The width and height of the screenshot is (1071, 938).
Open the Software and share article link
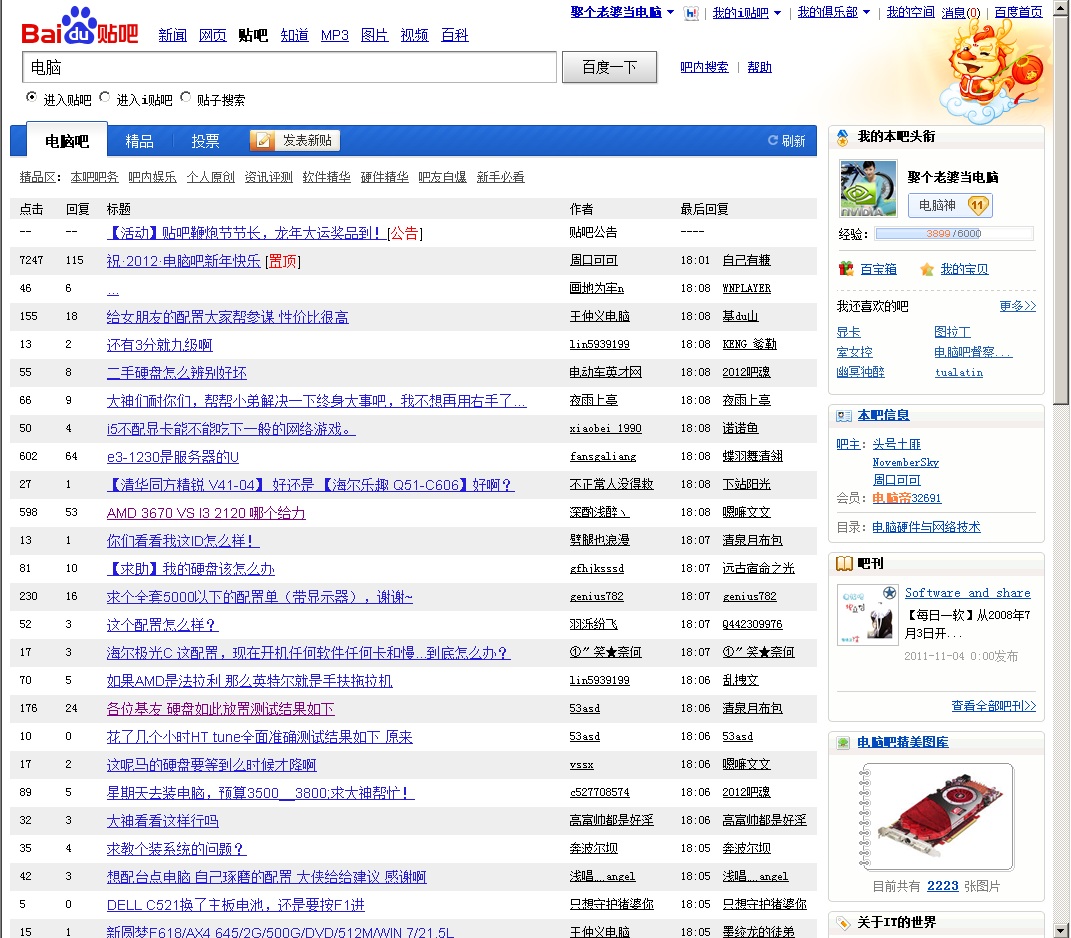tap(968, 593)
